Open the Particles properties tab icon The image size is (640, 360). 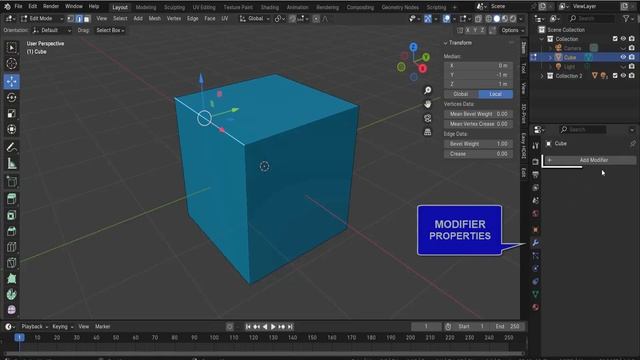[536, 256]
